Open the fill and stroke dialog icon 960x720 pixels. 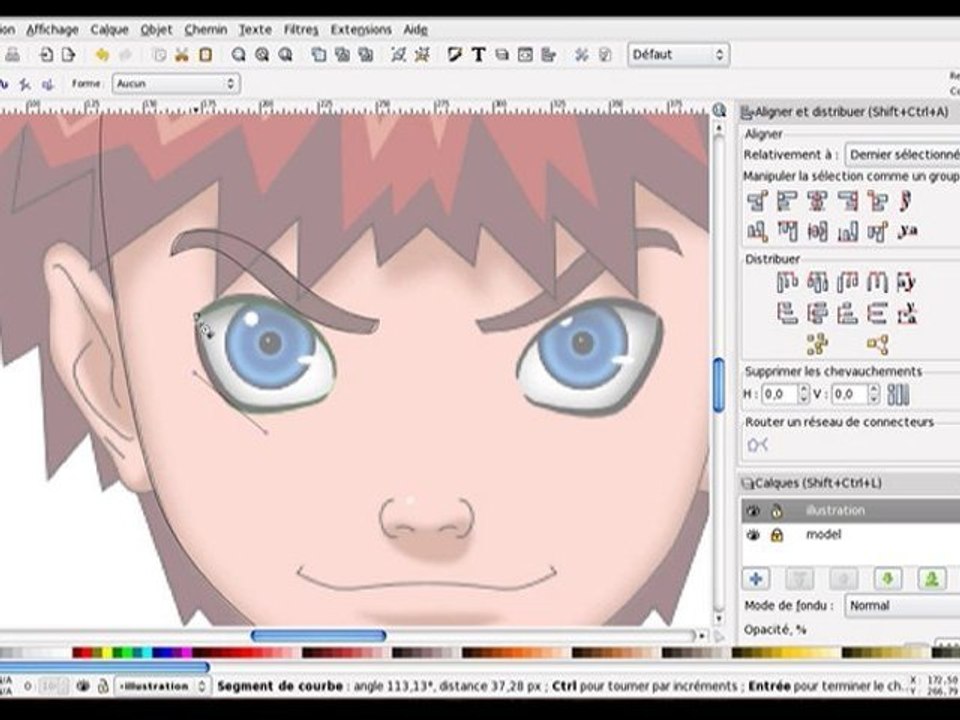click(x=455, y=55)
